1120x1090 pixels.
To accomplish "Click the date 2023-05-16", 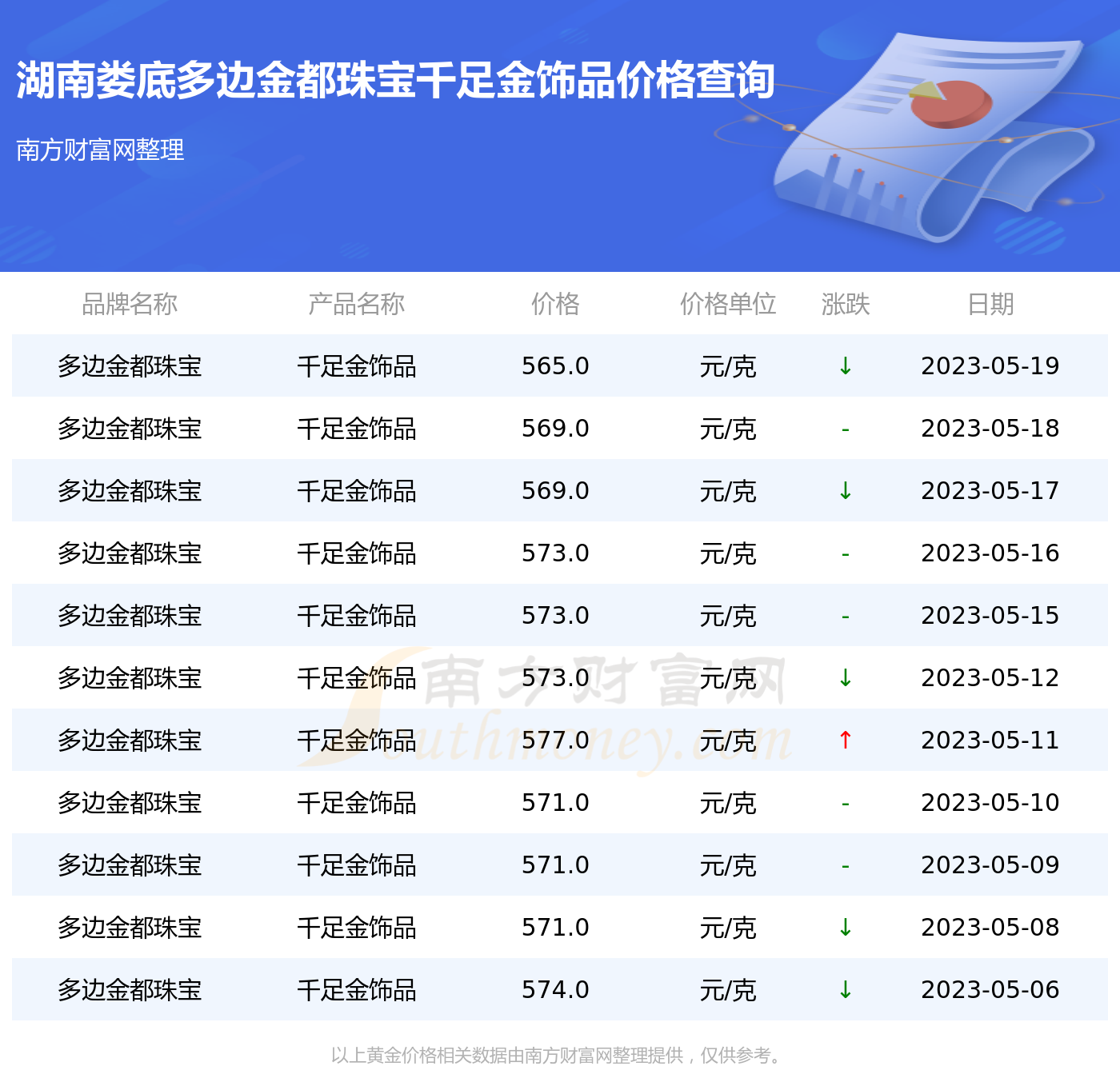I will pyautogui.click(x=990, y=553).
